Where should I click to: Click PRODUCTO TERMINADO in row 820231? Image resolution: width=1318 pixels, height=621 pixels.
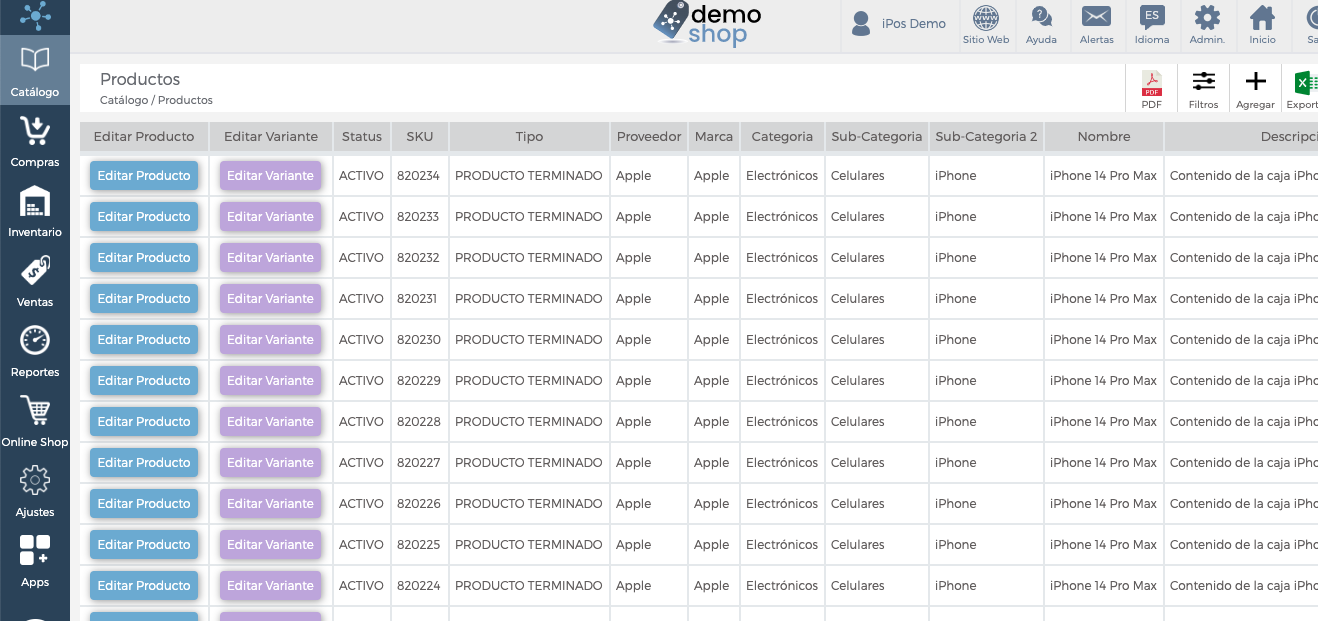pyautogui.click(x=529, y=299)
